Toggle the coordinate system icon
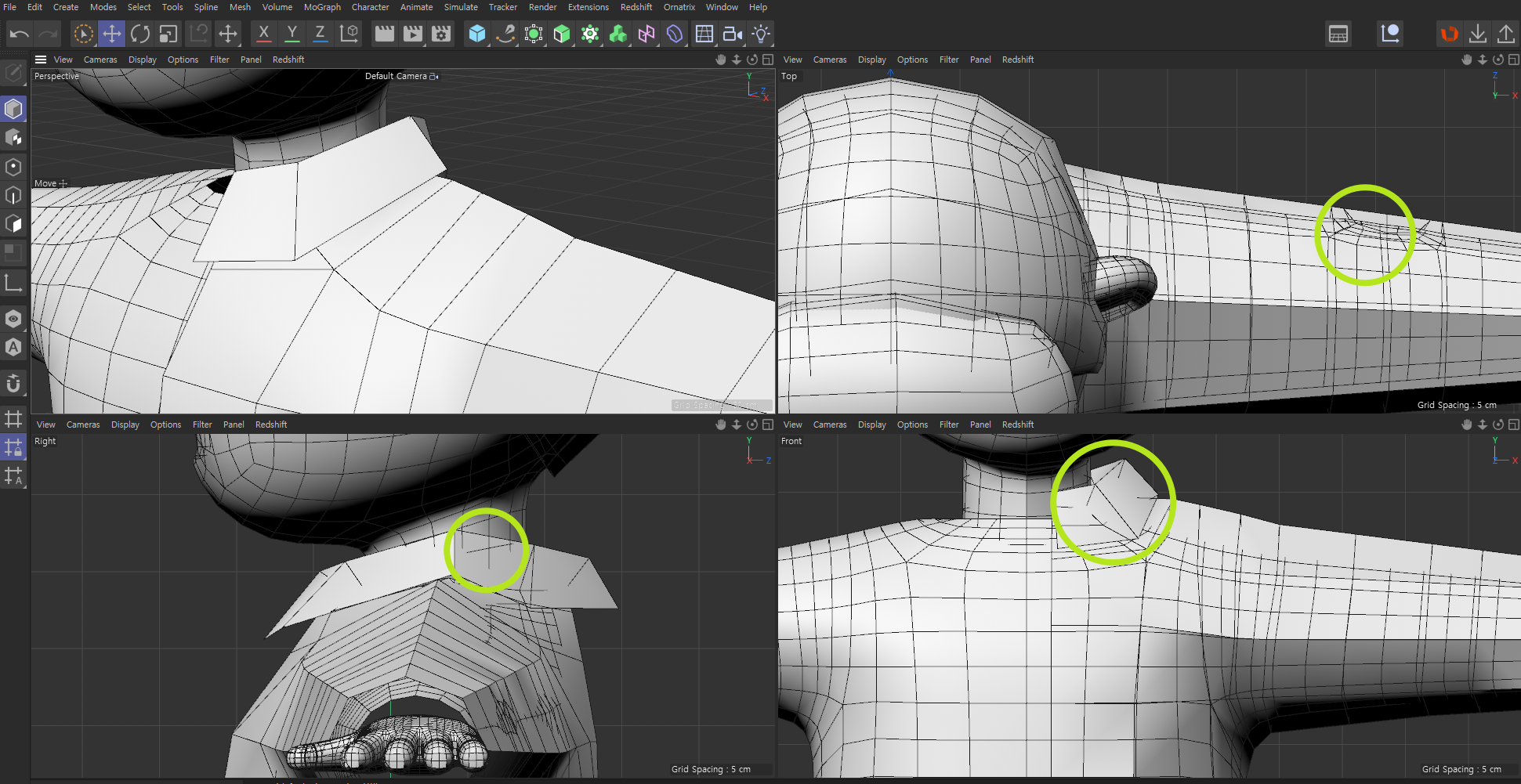Screen dimensions: 1521x784 pyautogui.click(x=349, y=34)
